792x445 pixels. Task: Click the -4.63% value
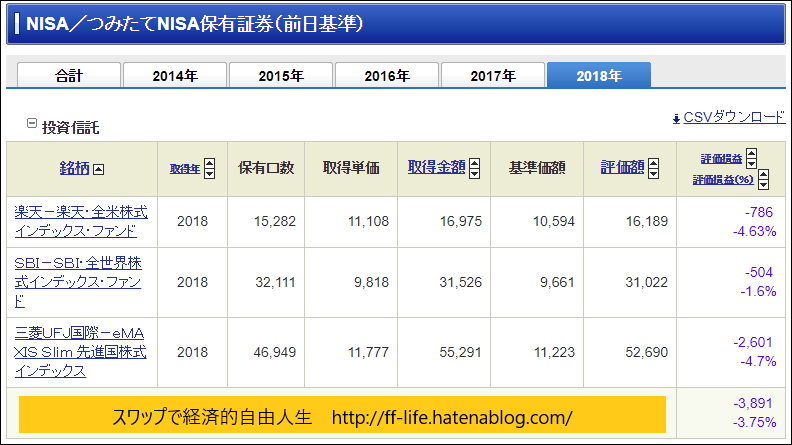(x=755, y=231)
